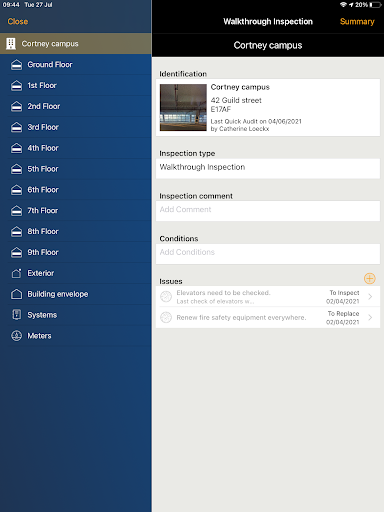Select the 2nd Floor icon

[16, 106]
